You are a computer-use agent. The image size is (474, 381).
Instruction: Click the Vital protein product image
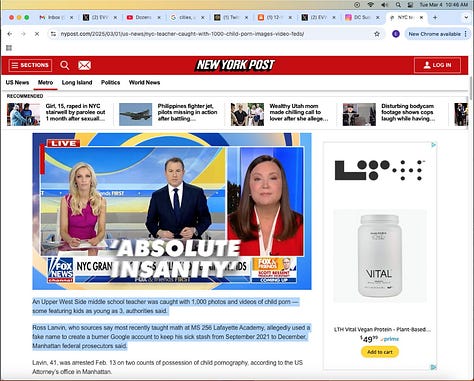380,256
